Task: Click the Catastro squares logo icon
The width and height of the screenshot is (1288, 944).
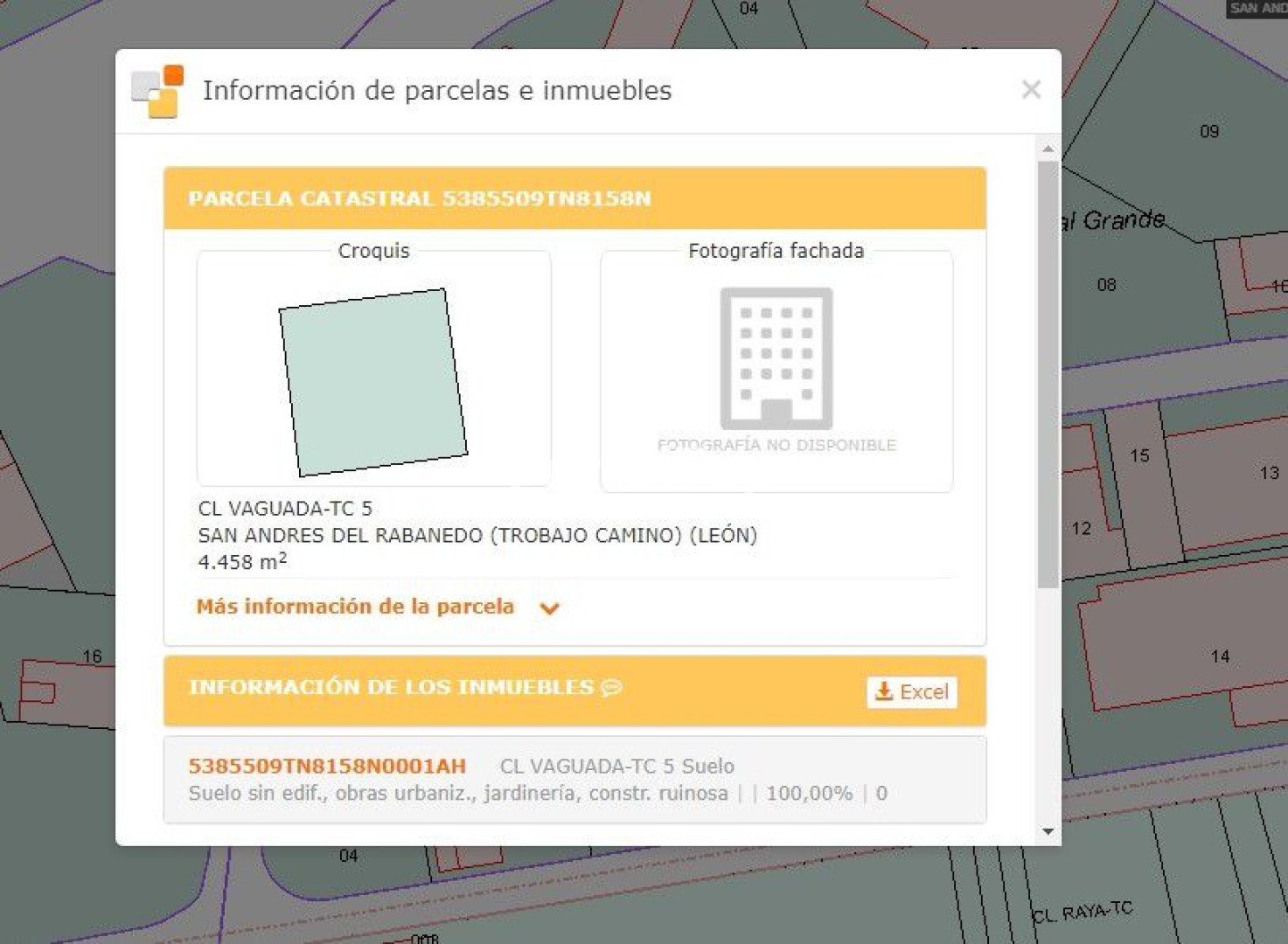Action: (x=158, y=91)
